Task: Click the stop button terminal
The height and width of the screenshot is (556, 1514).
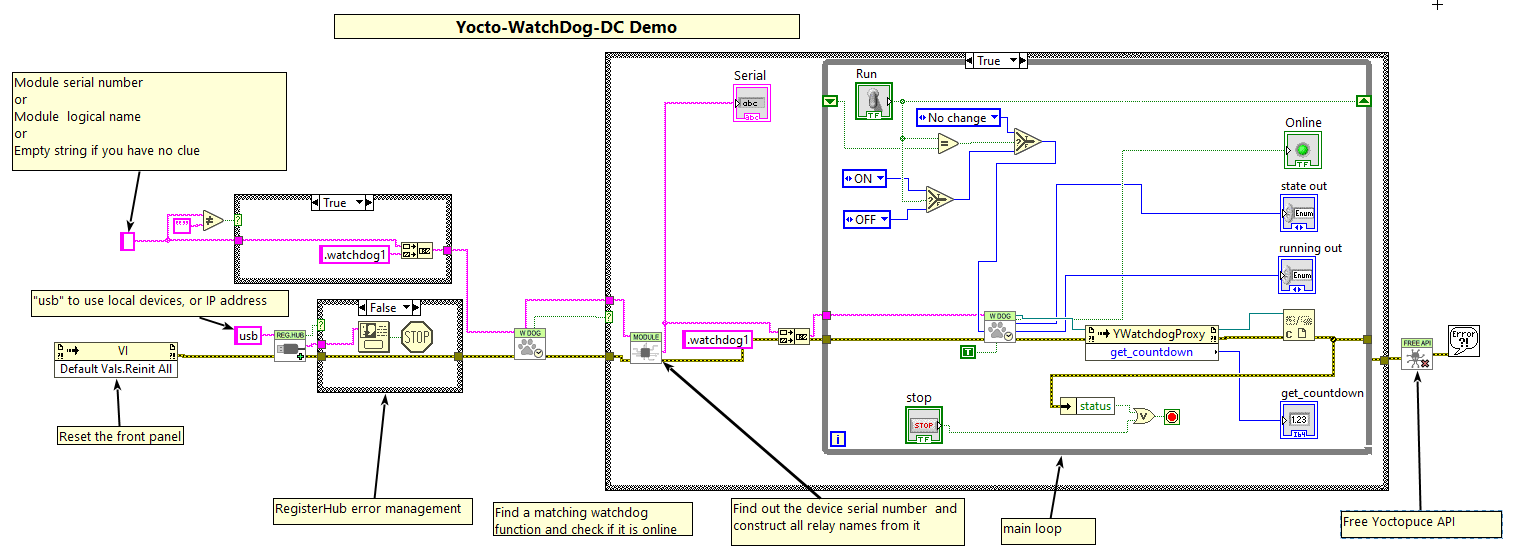Action: coord(923,425)
